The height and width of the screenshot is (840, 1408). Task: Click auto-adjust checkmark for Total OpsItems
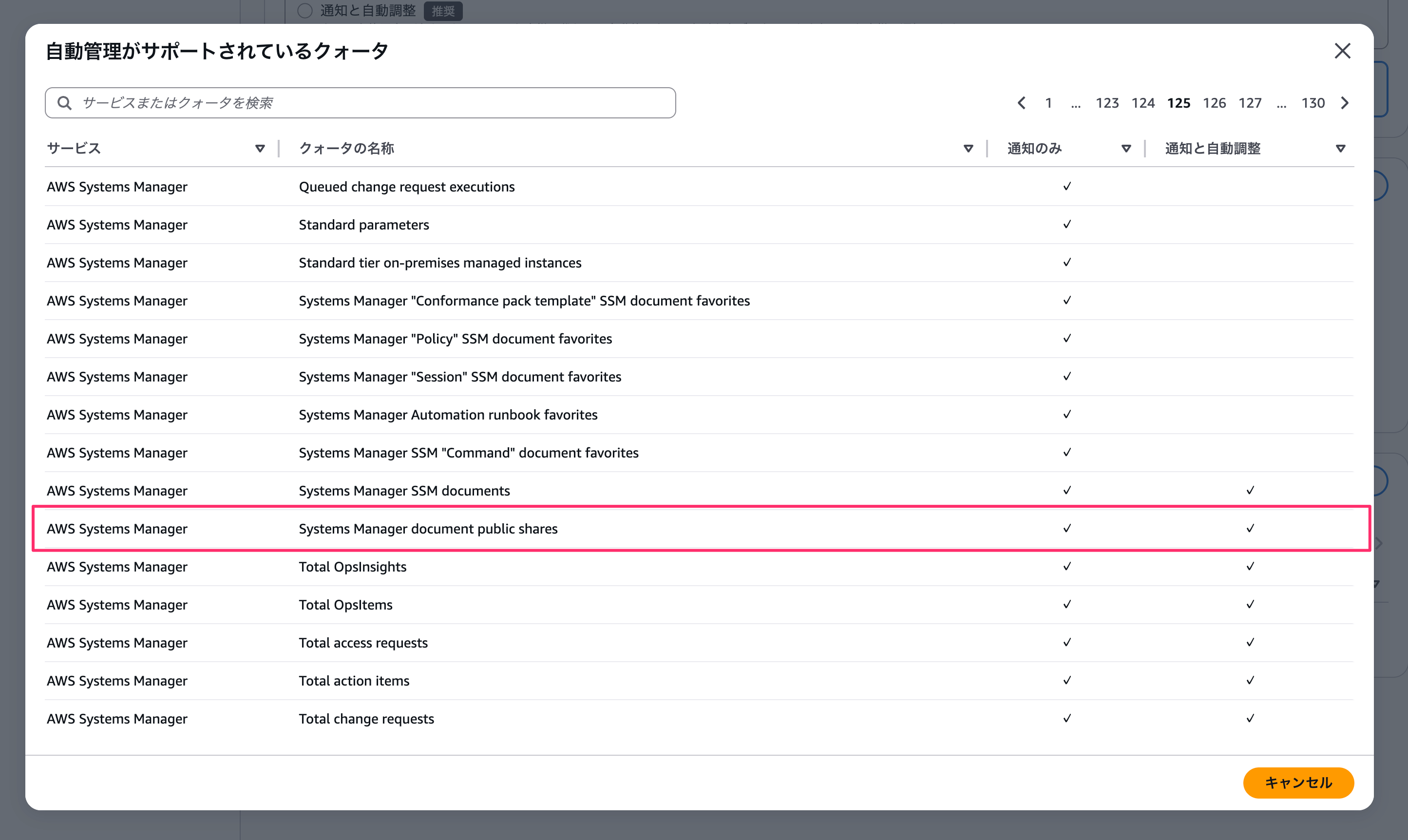point(1250,605)
